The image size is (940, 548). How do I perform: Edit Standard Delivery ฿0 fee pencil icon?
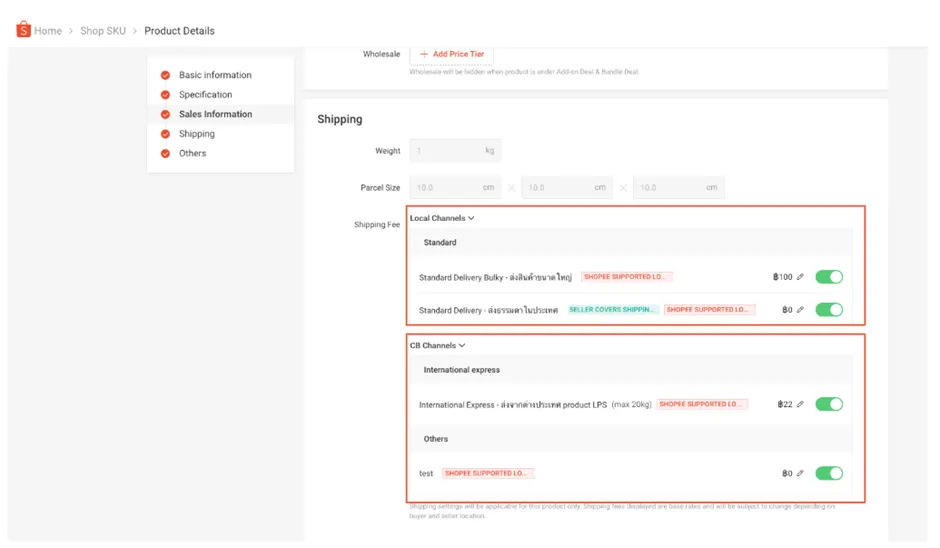[x=800, y=310]
